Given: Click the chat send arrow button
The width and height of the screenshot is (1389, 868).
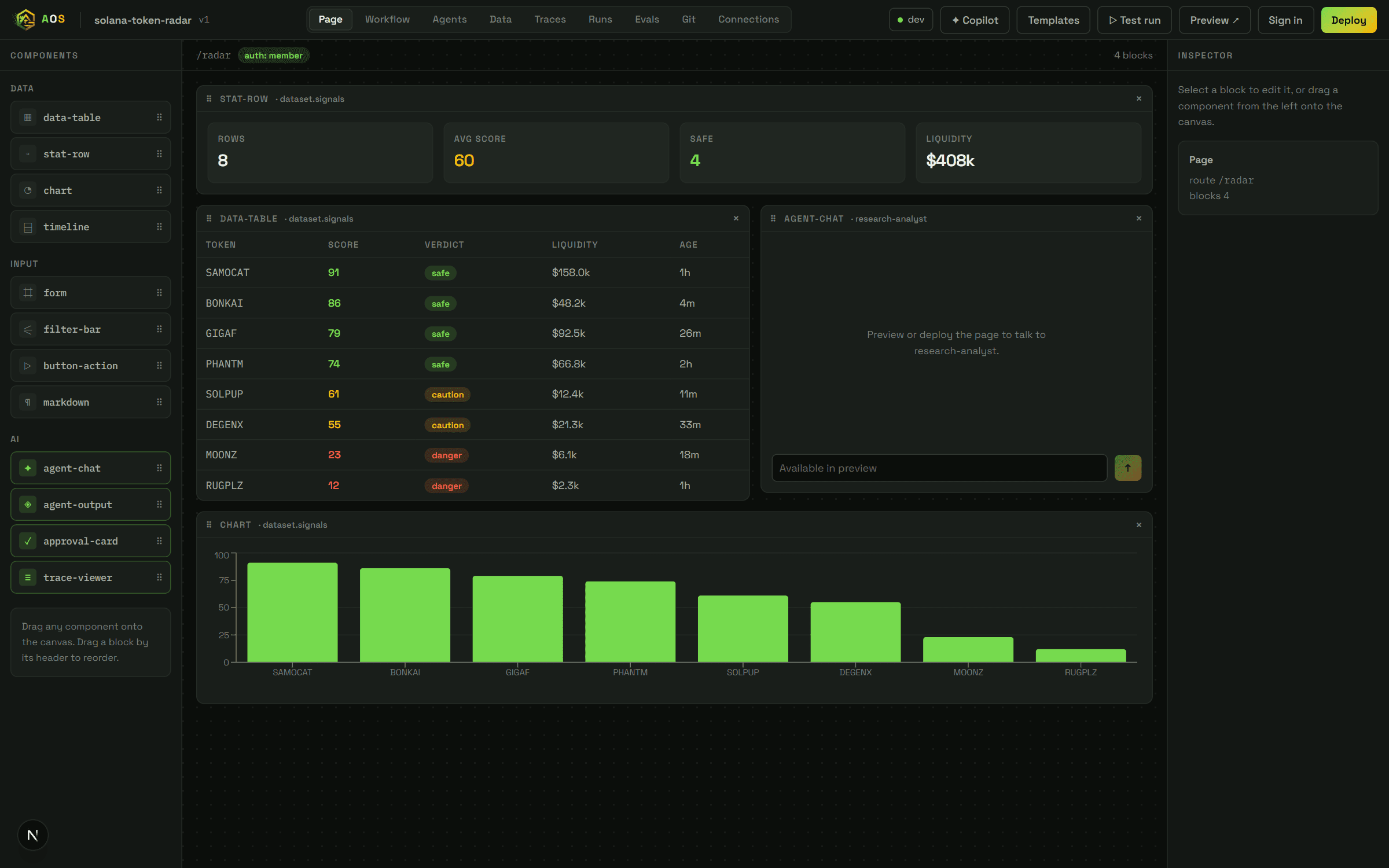Looking at the screenshot, I should click(x=1128, y=468).
